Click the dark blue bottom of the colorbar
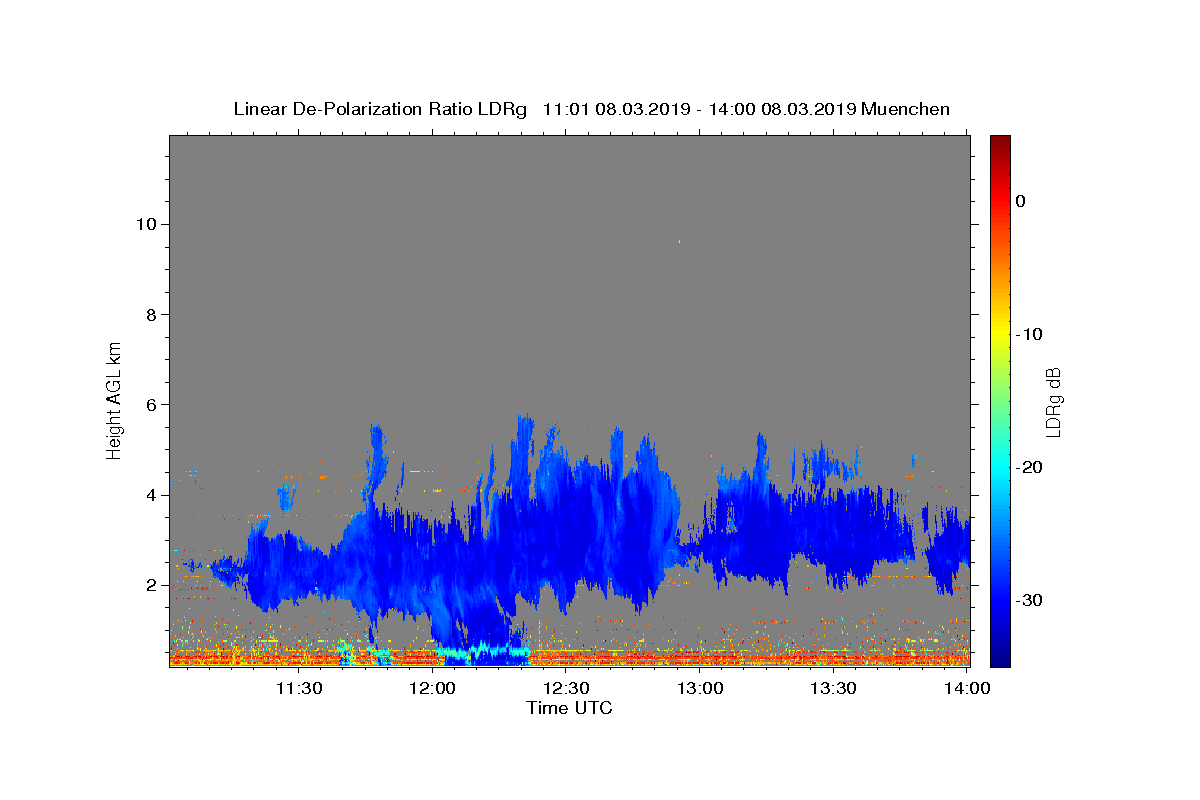 (1000, 658)
